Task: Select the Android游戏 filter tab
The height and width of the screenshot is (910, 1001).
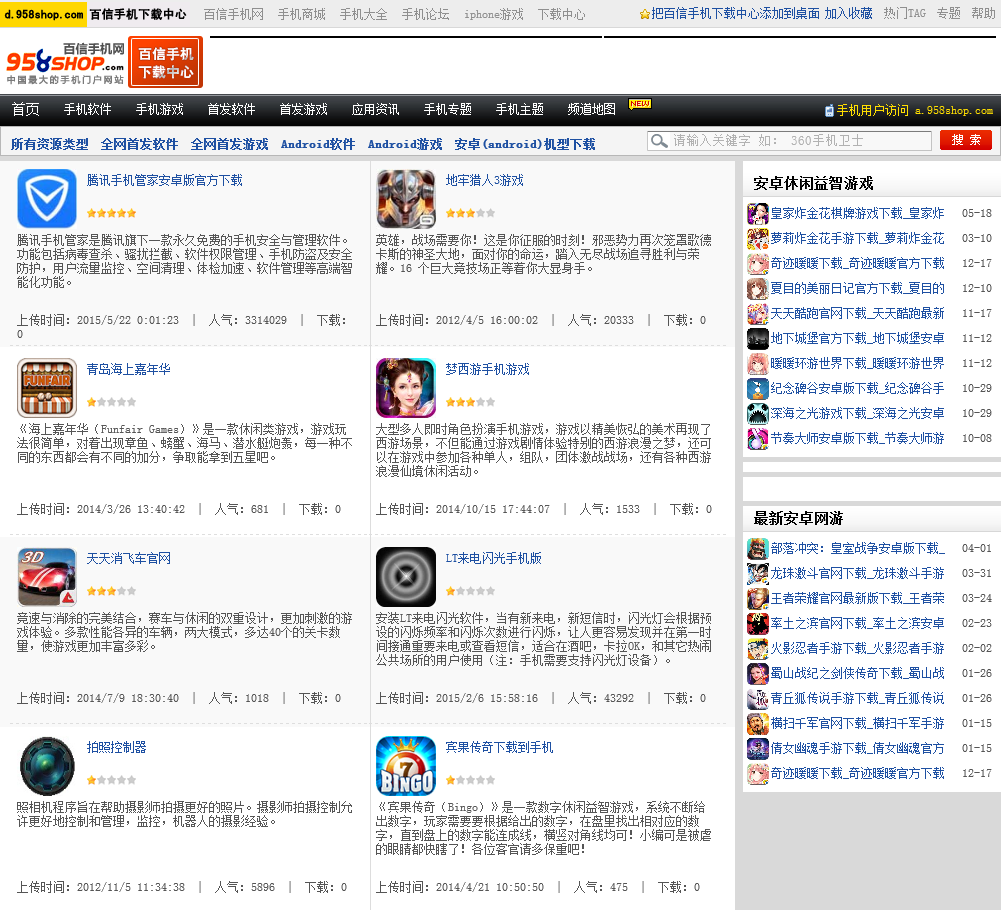Action: [405, 144]
